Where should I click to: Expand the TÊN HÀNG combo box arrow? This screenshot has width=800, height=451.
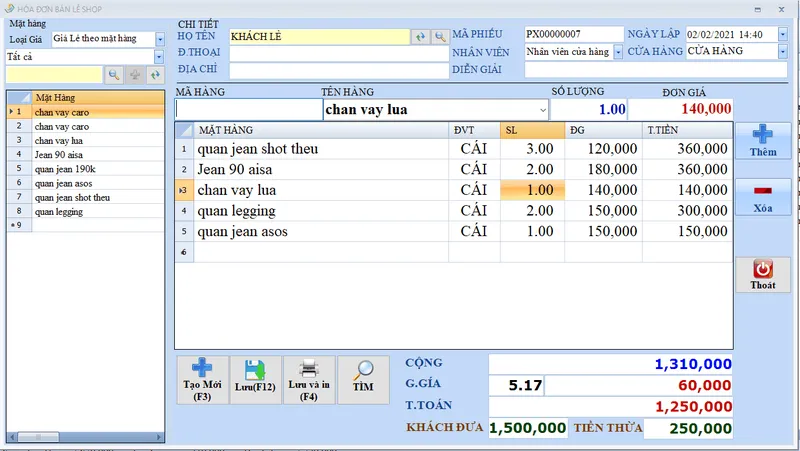coord(542,110)
